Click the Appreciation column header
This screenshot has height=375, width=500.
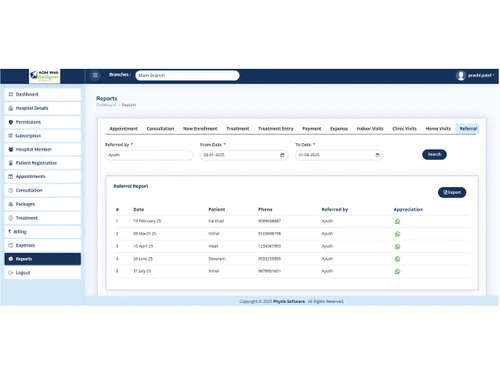click(408, 210)
